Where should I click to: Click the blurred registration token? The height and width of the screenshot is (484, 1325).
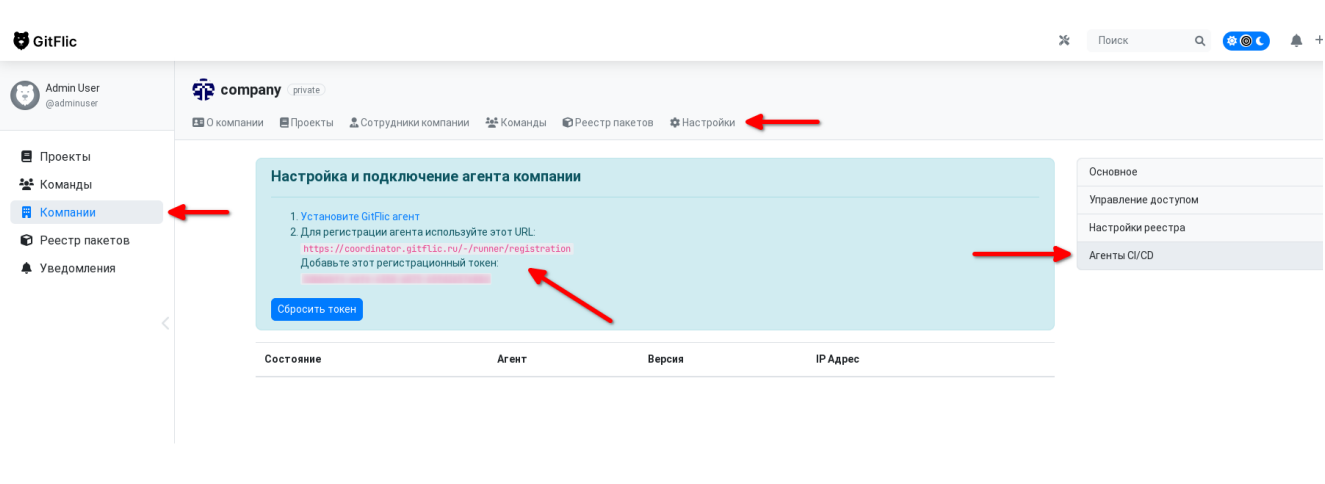396,279
